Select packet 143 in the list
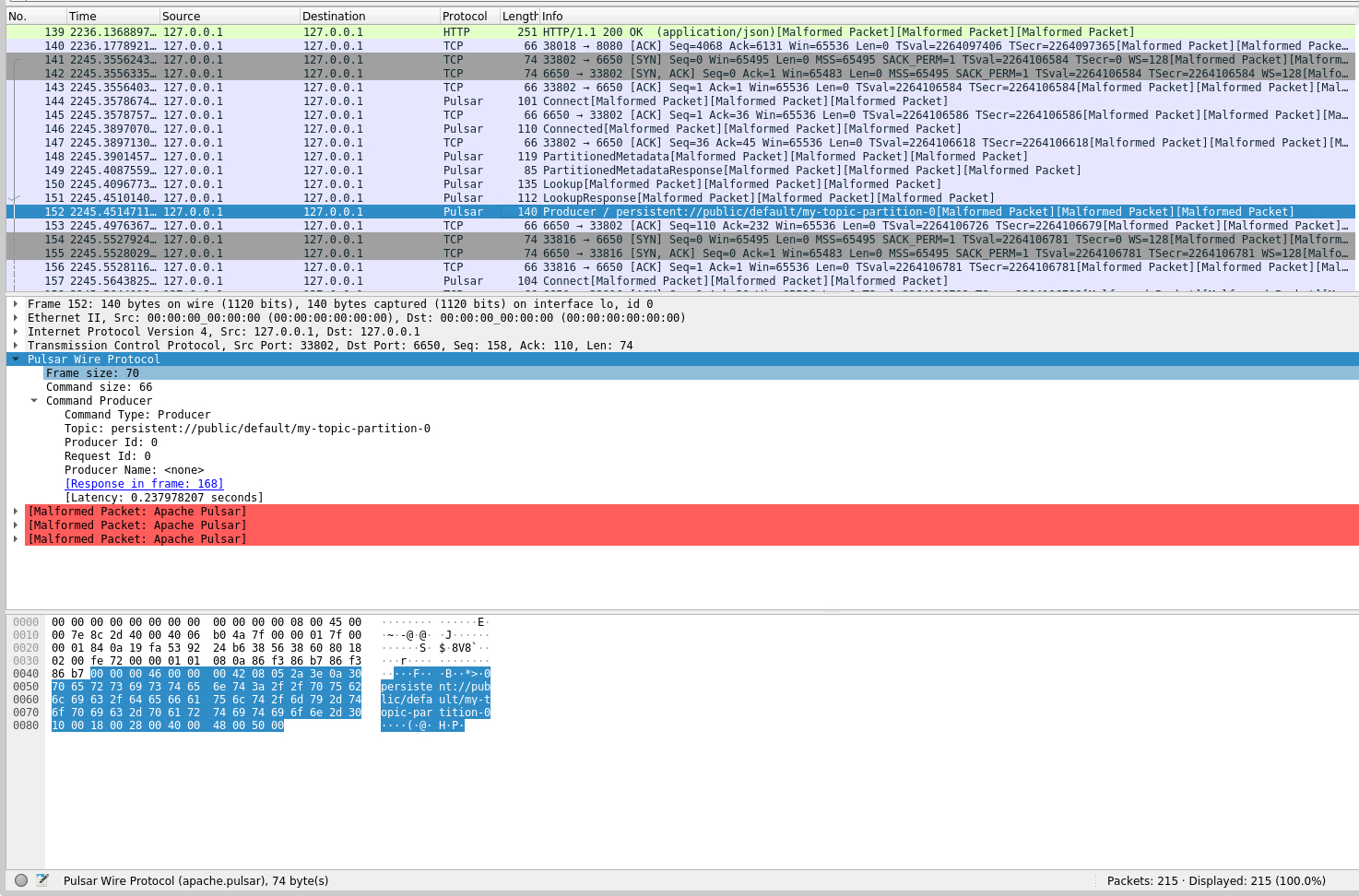Image resolution: width=1359 pixels, height=896 pixels. click(680, 87)
